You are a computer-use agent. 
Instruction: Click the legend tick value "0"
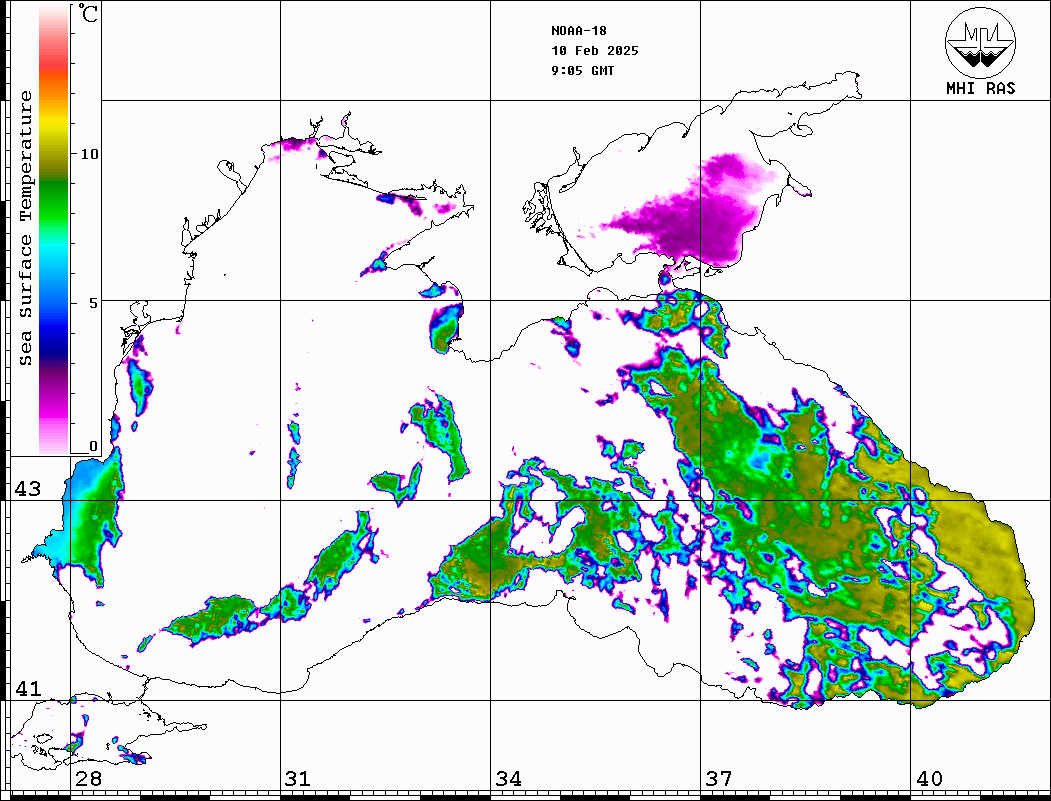point(93,446)
